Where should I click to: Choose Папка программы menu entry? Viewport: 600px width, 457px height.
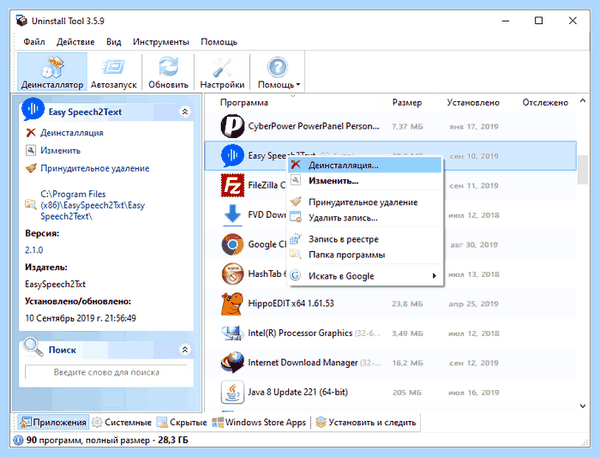[x=365, y=255]
